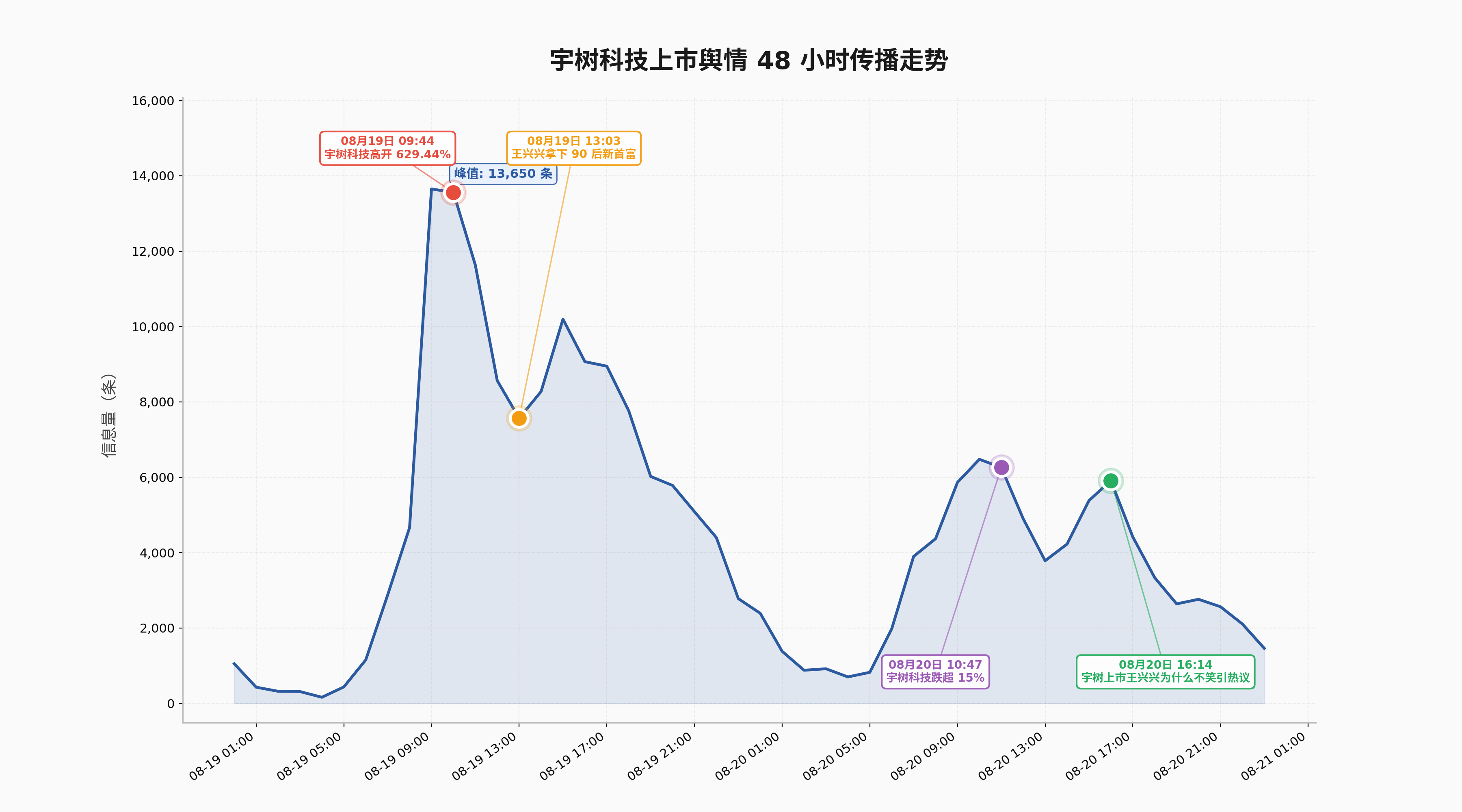
Task: Click the x-axis label '08-20 01:00'
Action: tap(748, 756)
